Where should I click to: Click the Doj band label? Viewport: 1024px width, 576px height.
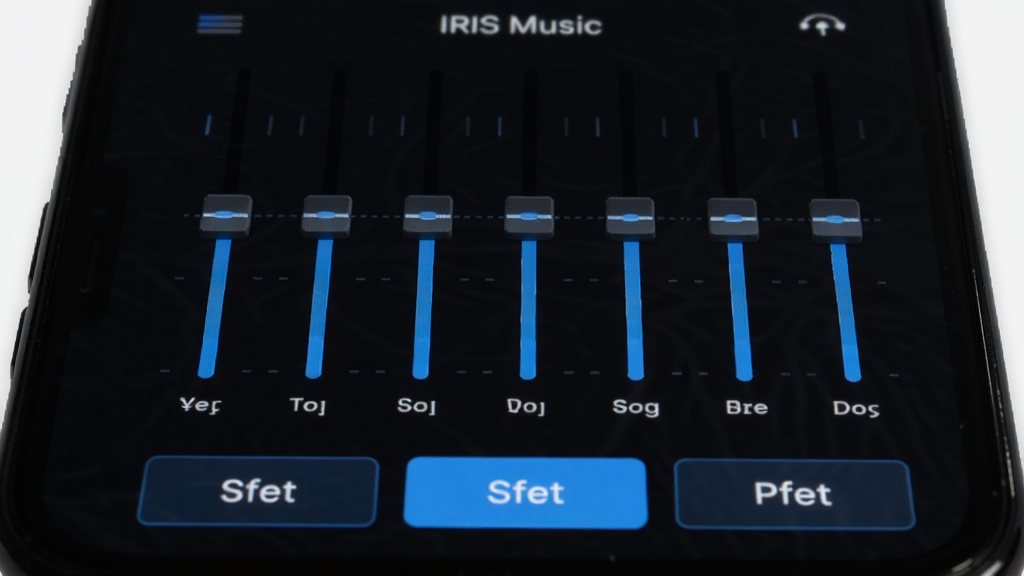[x=526, y=407]
